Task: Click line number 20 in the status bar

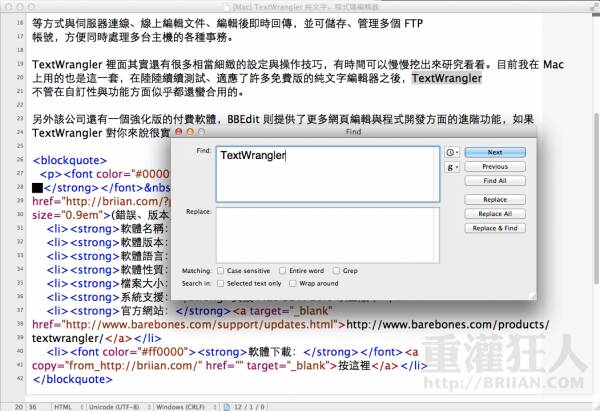Action: (18, 407)
